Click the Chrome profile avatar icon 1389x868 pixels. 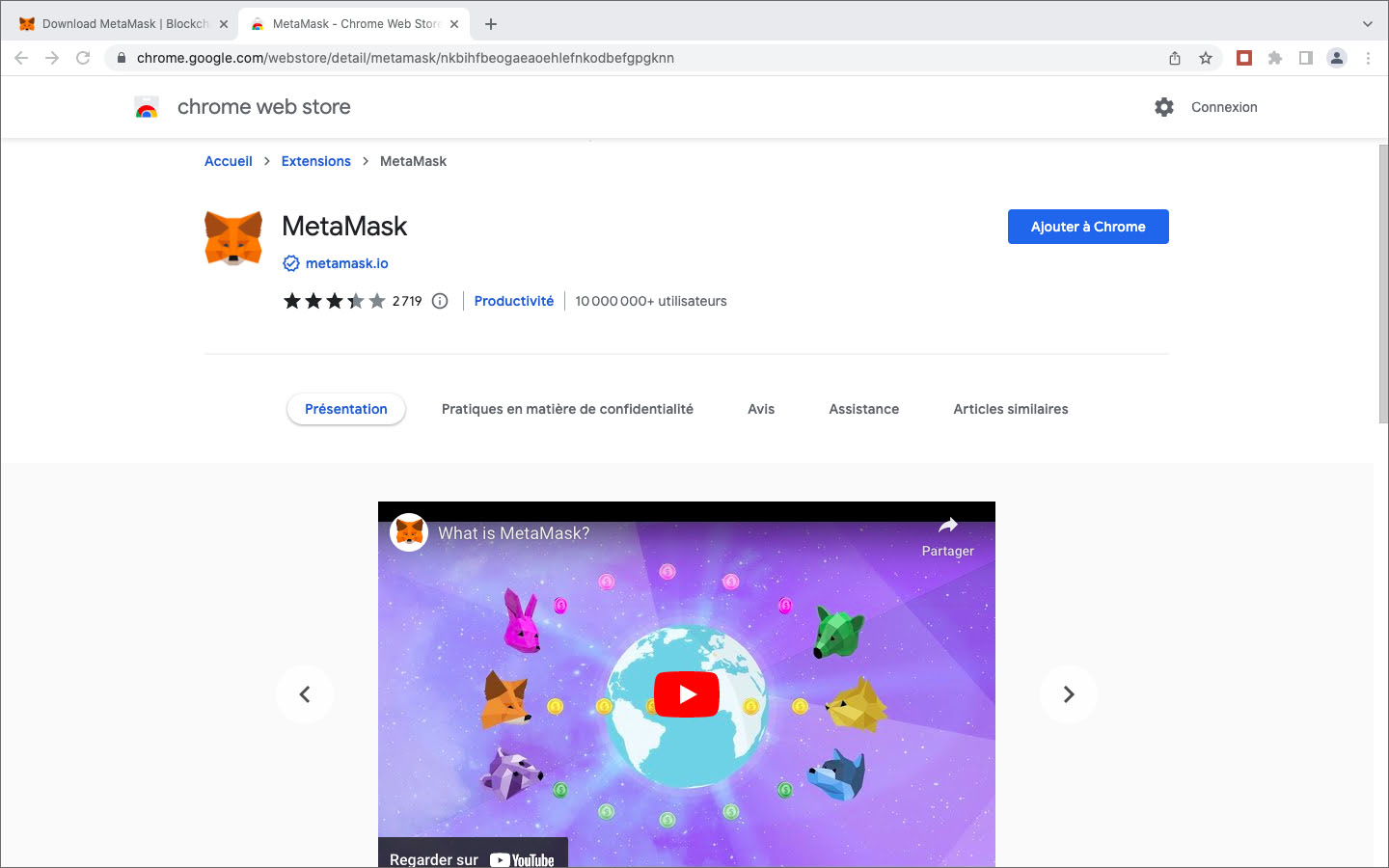1337,58
